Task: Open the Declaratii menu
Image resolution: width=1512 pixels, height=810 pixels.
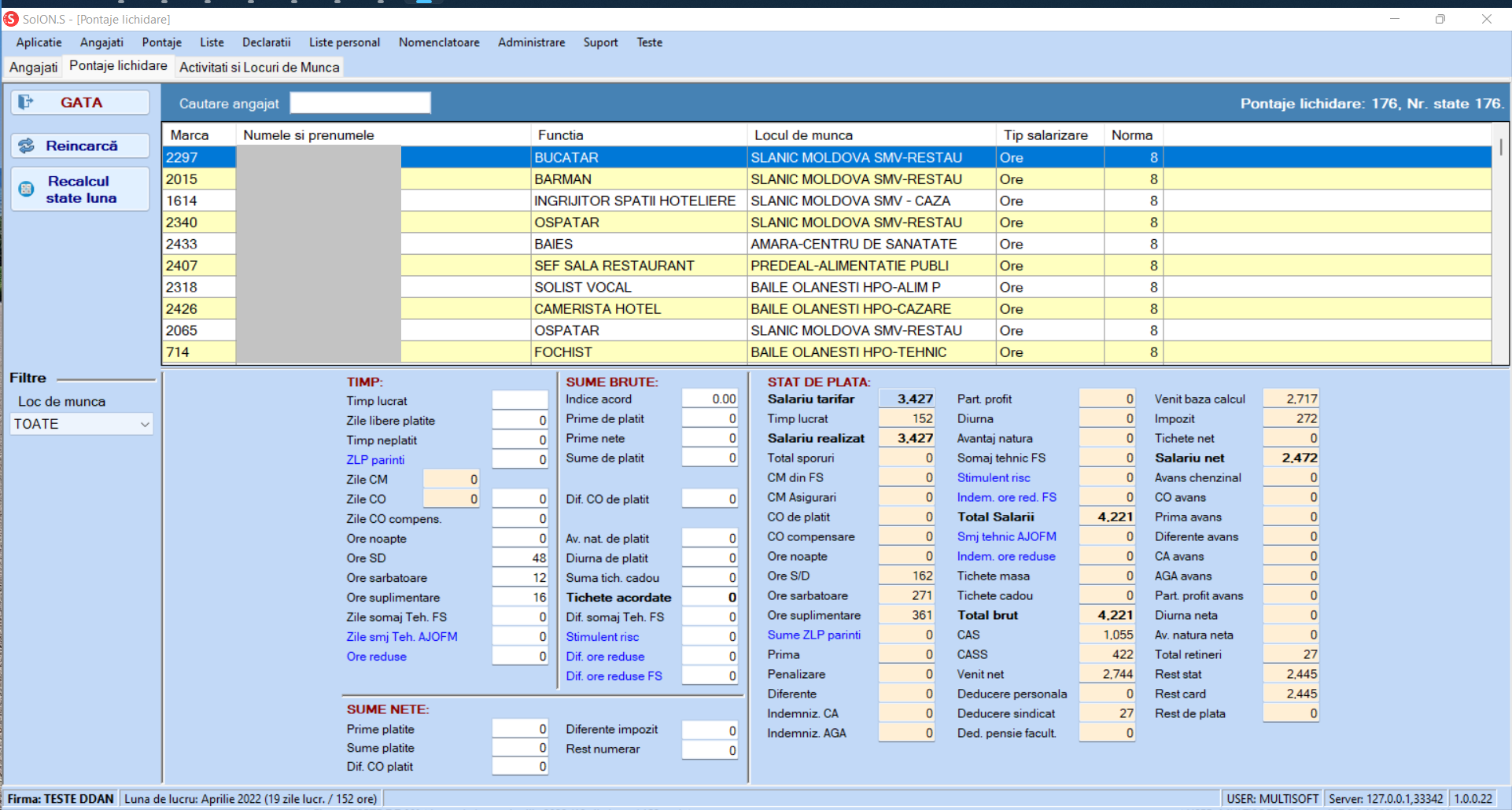Action: pos(266,42)
